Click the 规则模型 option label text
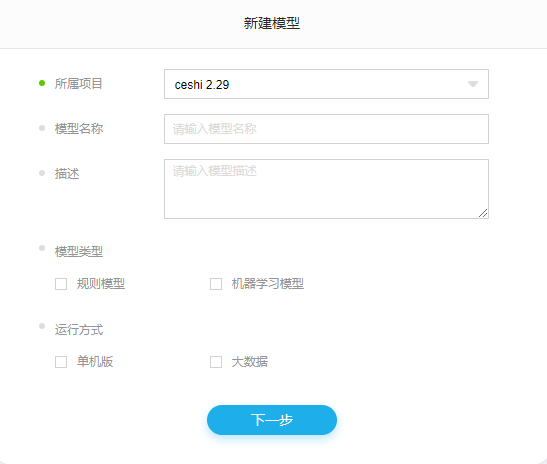Image resolution: width=547 pixels, height=464 pixels. tap(101, 284)
